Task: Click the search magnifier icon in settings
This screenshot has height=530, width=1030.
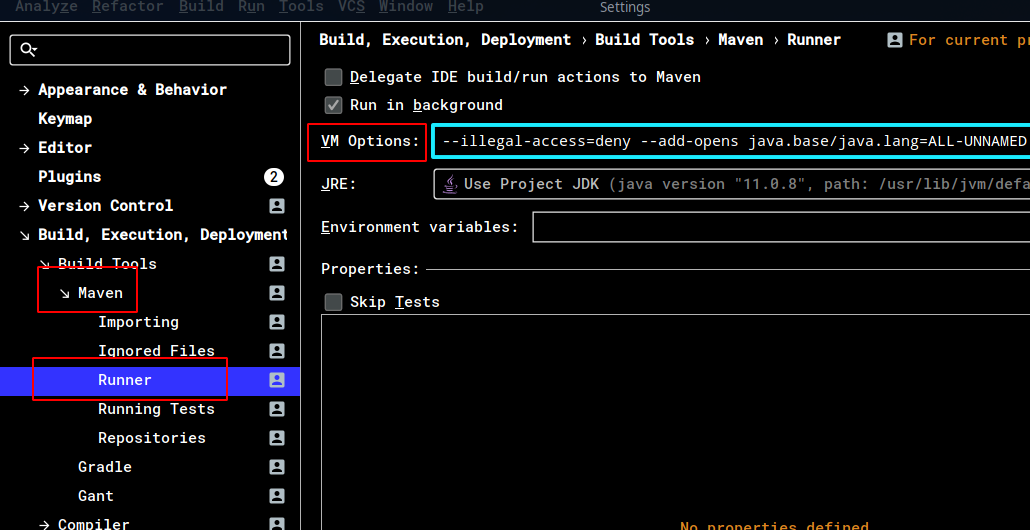Action: [x=28, y=50]
